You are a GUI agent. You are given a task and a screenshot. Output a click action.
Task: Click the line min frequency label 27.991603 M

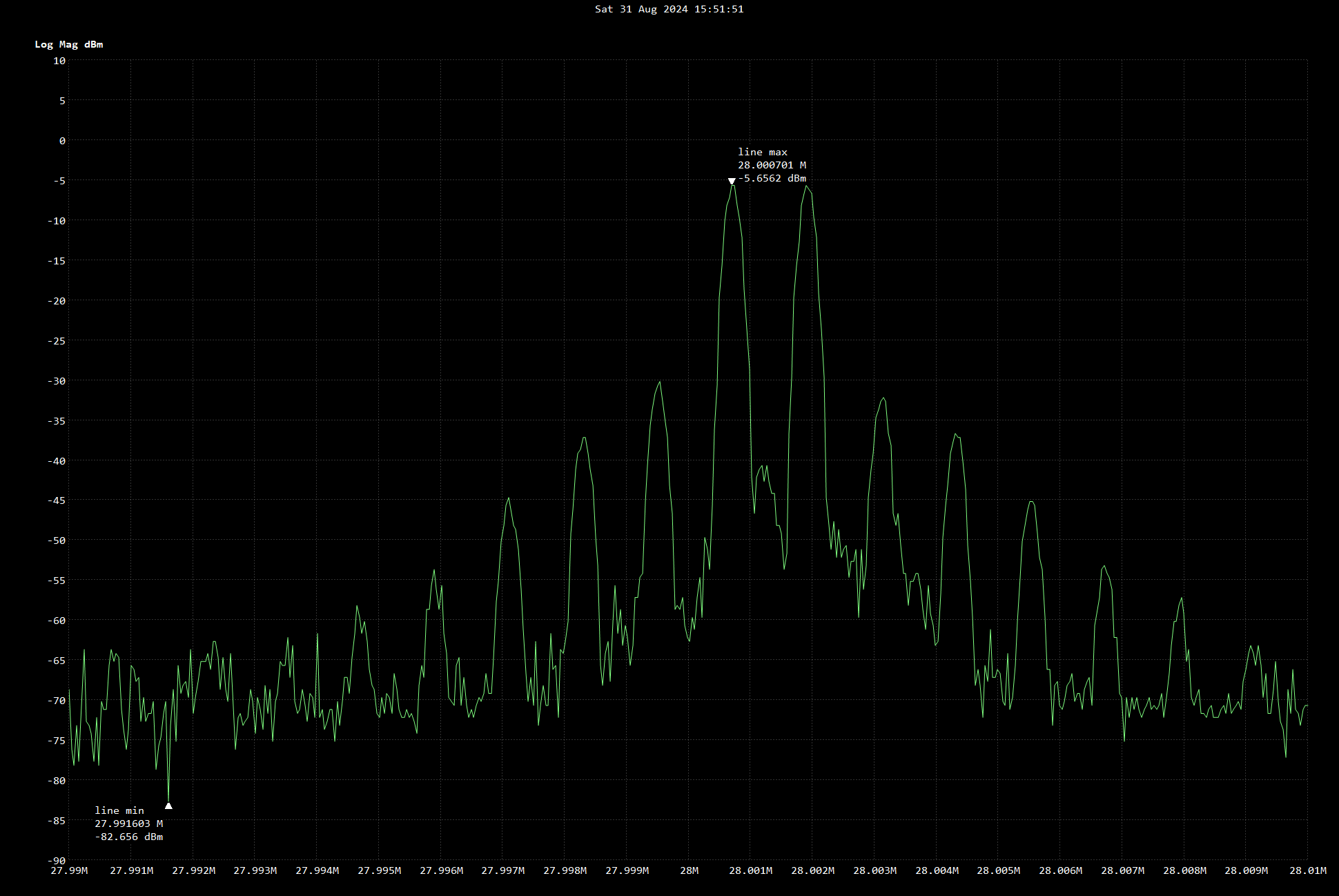point(129,824)
